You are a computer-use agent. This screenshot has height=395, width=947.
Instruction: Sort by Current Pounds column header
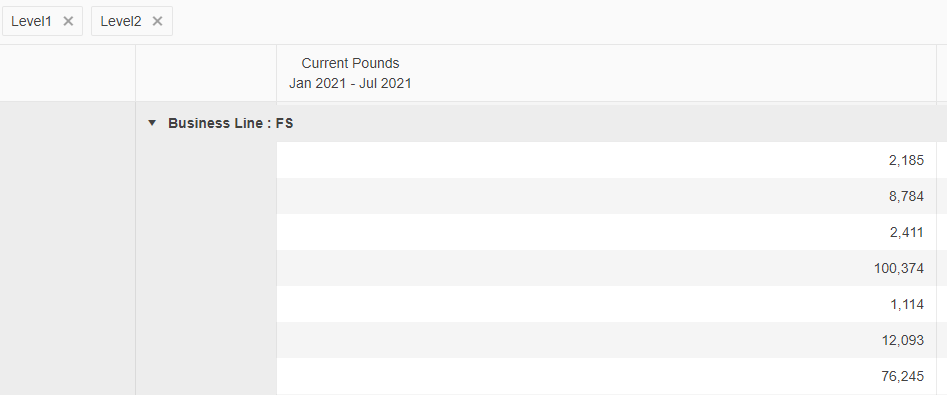click(350, 63)
